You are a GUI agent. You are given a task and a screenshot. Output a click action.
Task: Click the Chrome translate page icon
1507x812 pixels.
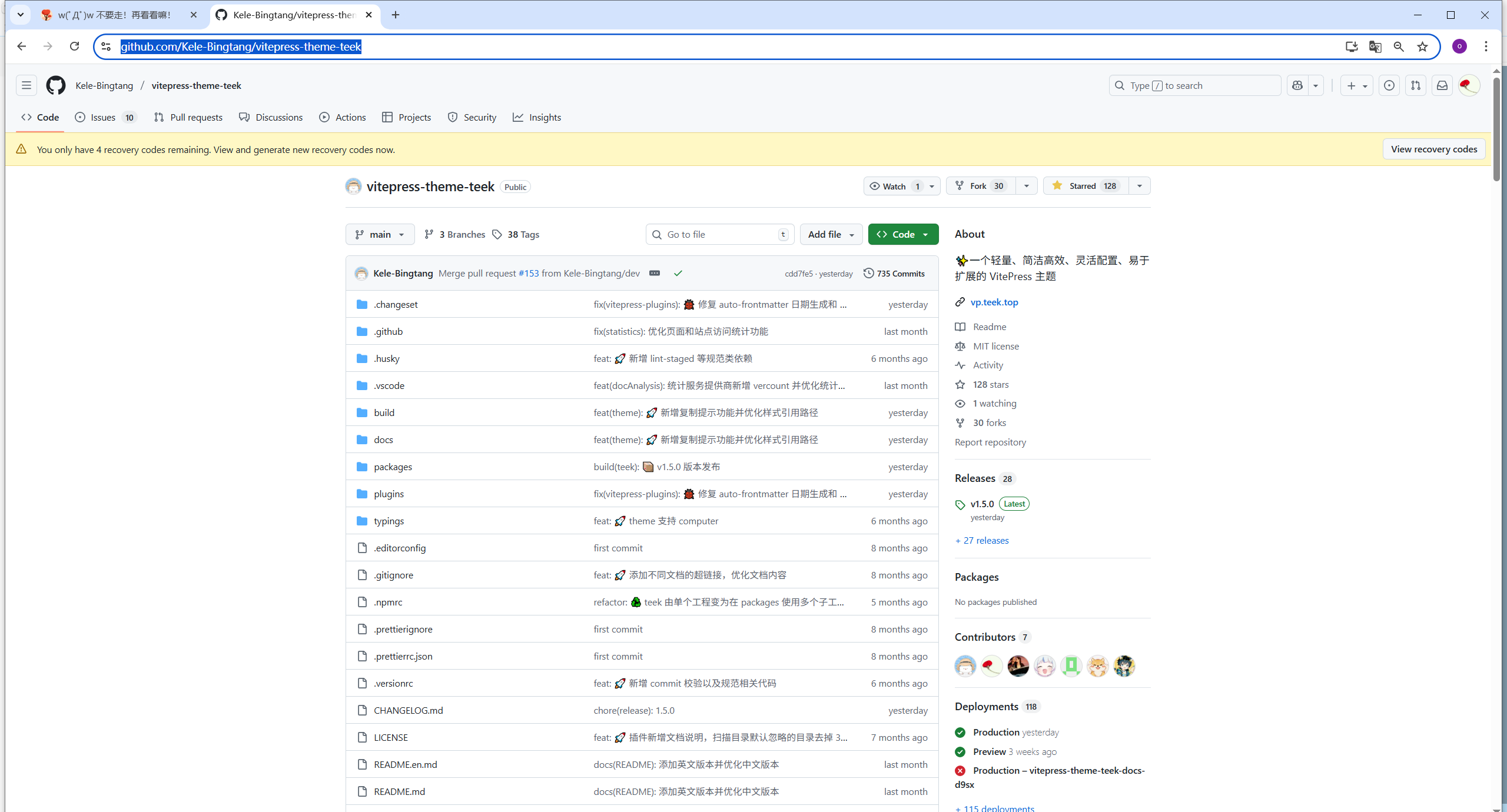click(x=1375, y=46)
